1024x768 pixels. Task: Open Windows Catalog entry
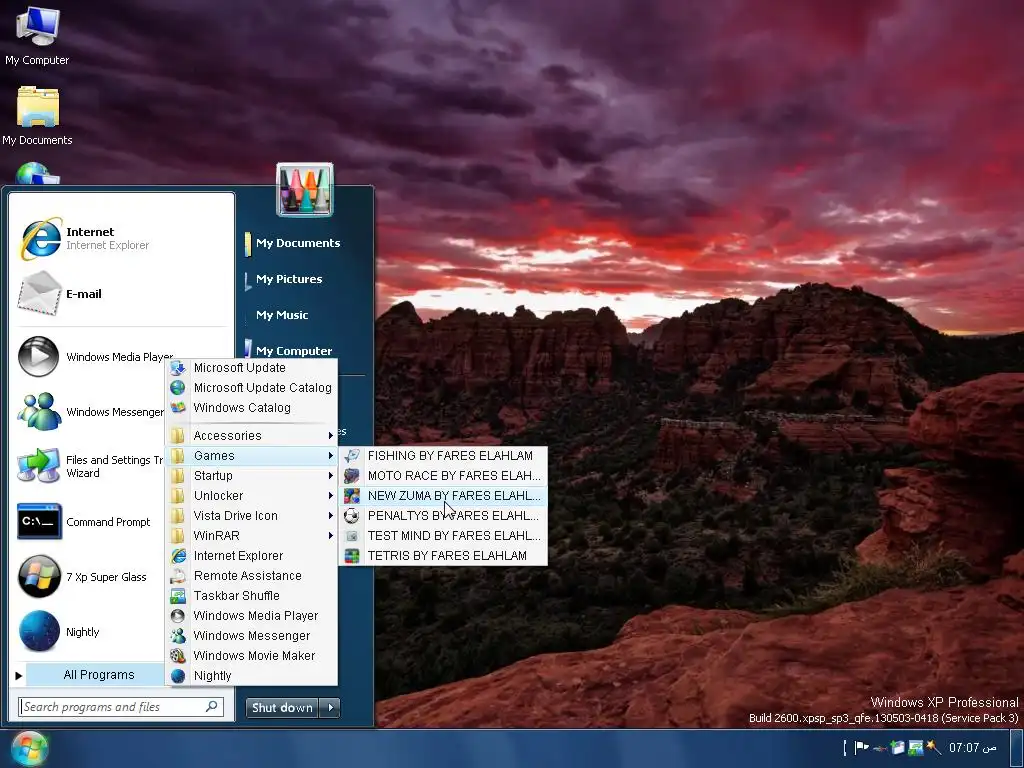tap(252, 408)
